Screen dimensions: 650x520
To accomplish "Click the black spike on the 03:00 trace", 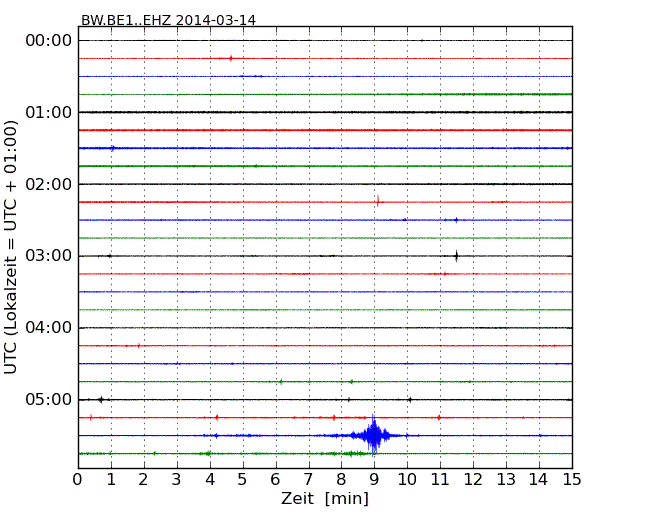I will (x=456, y=256).
